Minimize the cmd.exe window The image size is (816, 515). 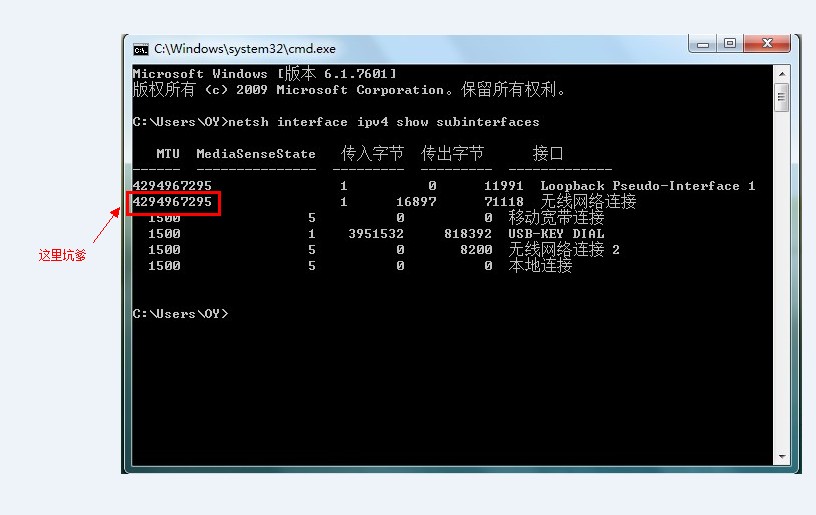click(703, 44)
